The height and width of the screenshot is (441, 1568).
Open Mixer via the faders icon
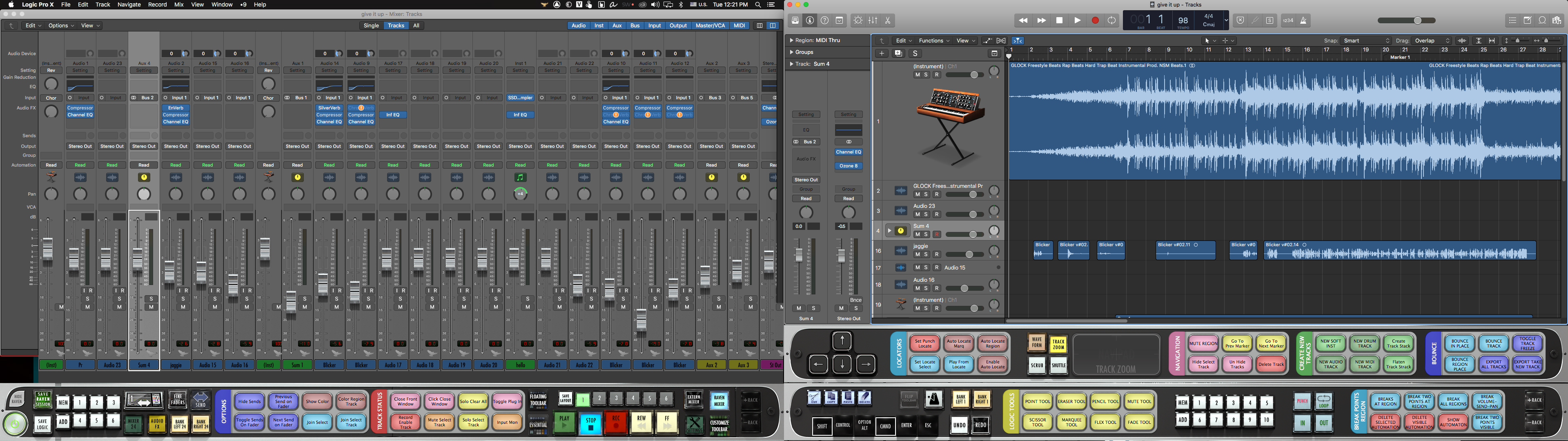(x=873, y=21)
